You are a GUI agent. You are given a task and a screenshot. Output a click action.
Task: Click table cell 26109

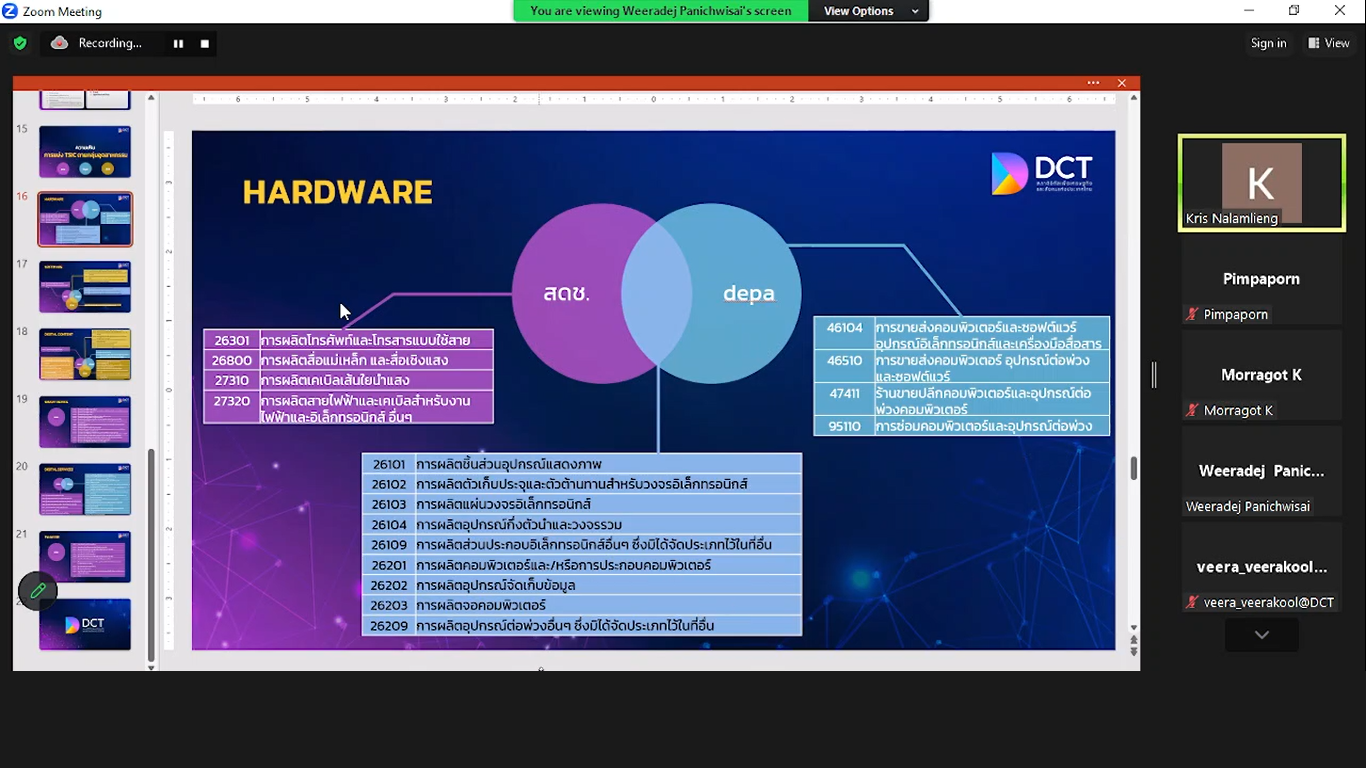click(x=388, y=544)
